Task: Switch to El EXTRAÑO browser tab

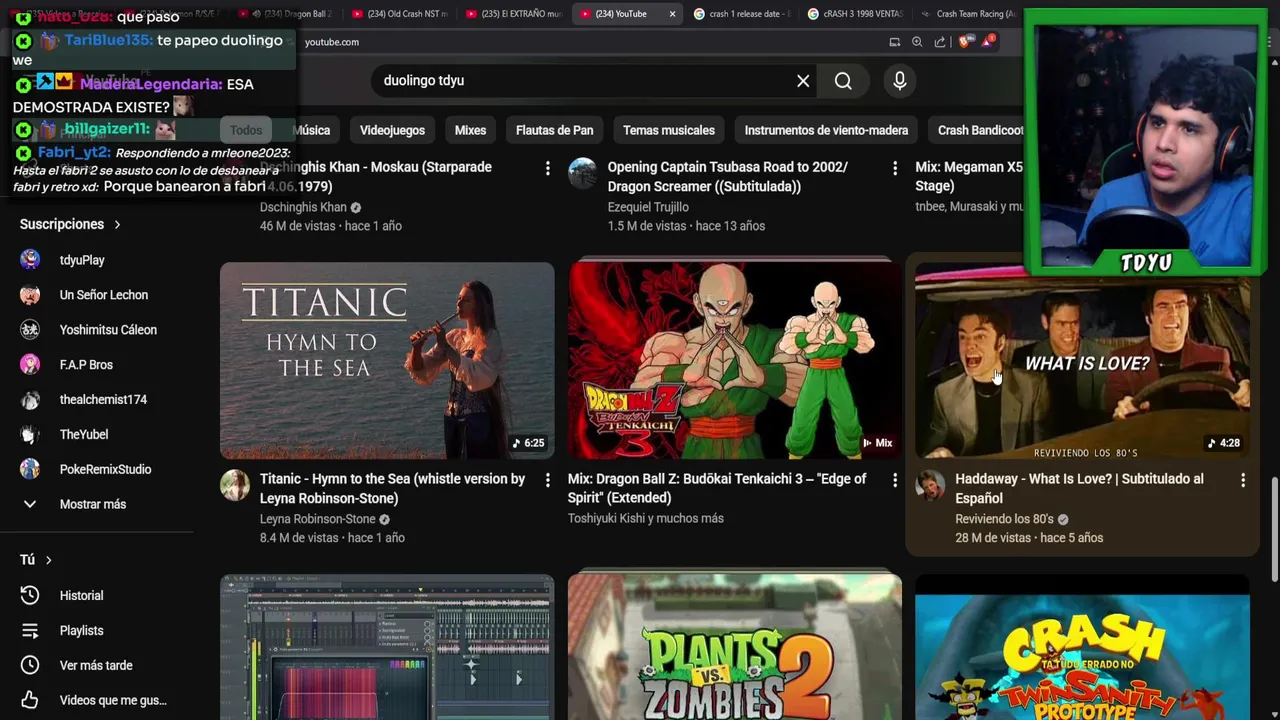Action: [x=514, y=14]
